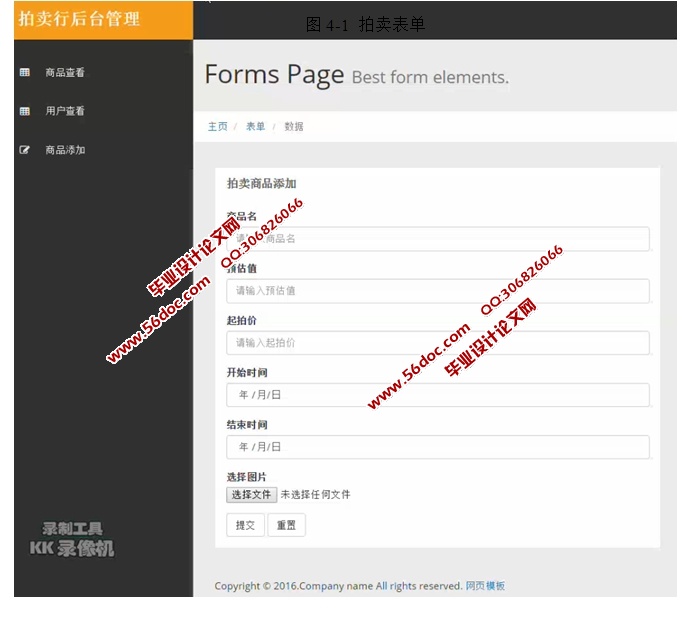Image resolution: width=692 pixels, height=622 pixels.
Task: Open the 商品添加 sidebar menu
Action: 65,150
